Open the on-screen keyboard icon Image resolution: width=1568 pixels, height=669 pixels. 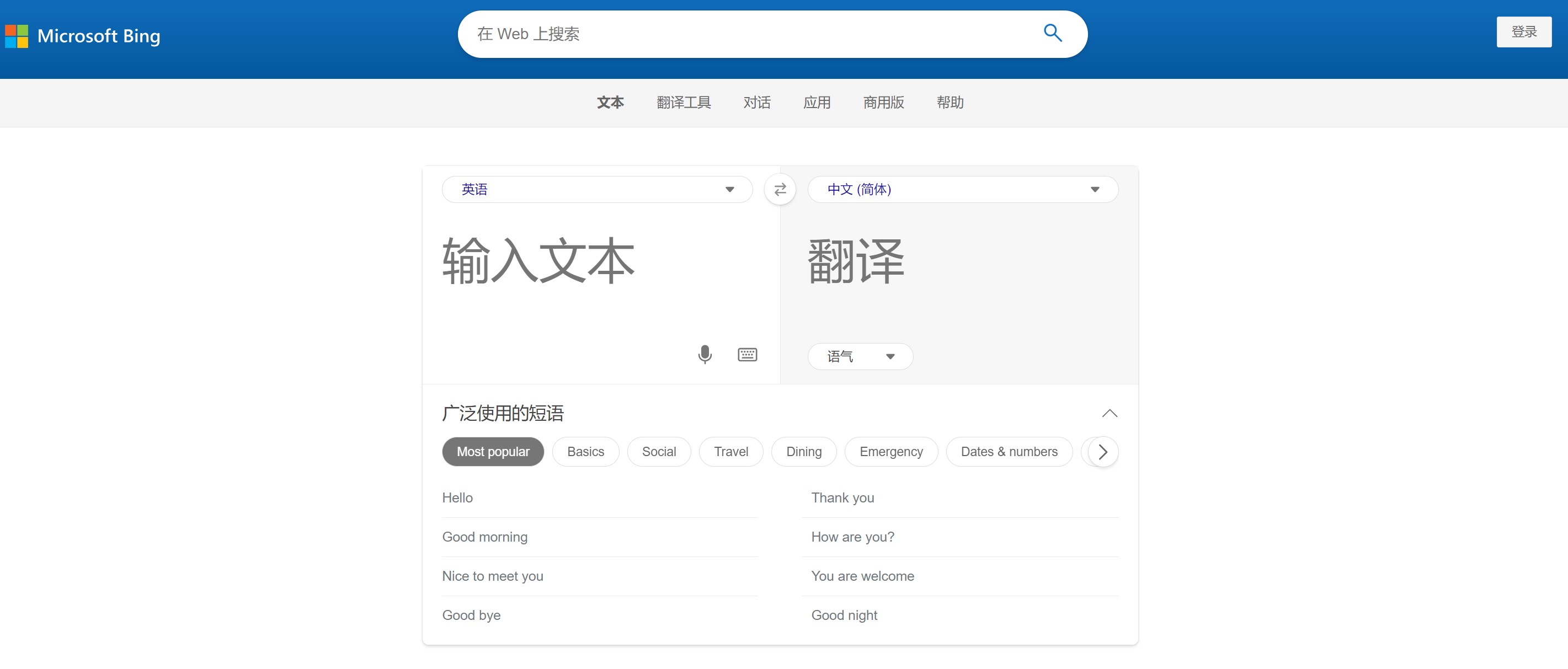coord(747,354)
